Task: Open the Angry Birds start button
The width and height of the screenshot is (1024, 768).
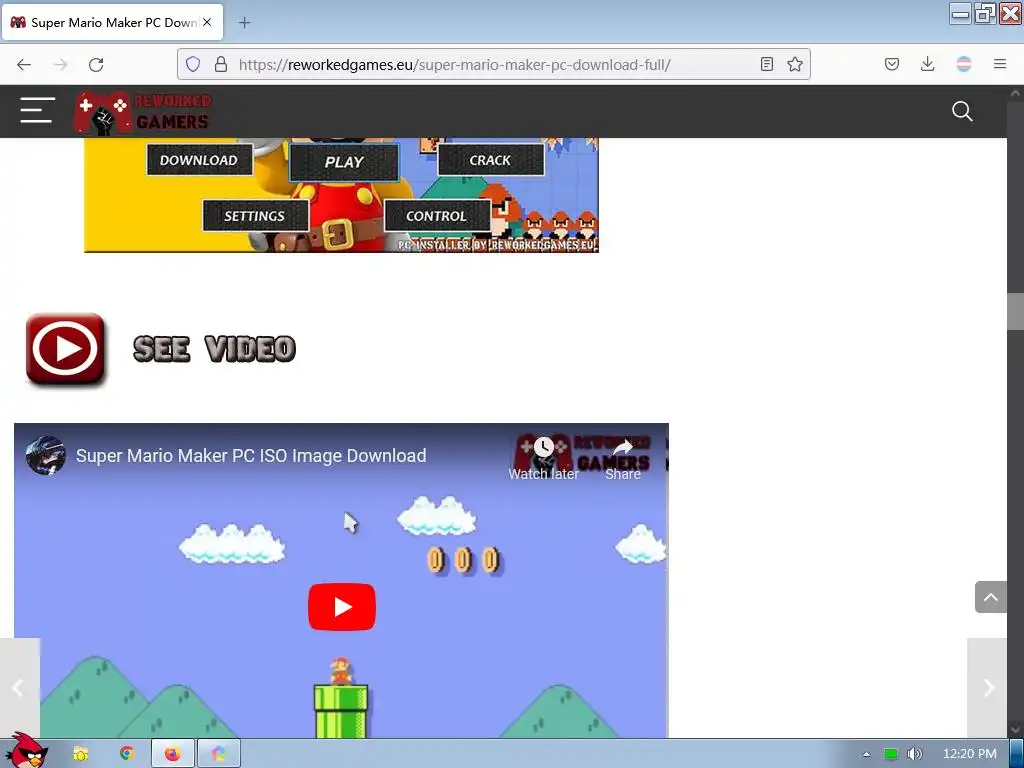Action: click(25, 751)
